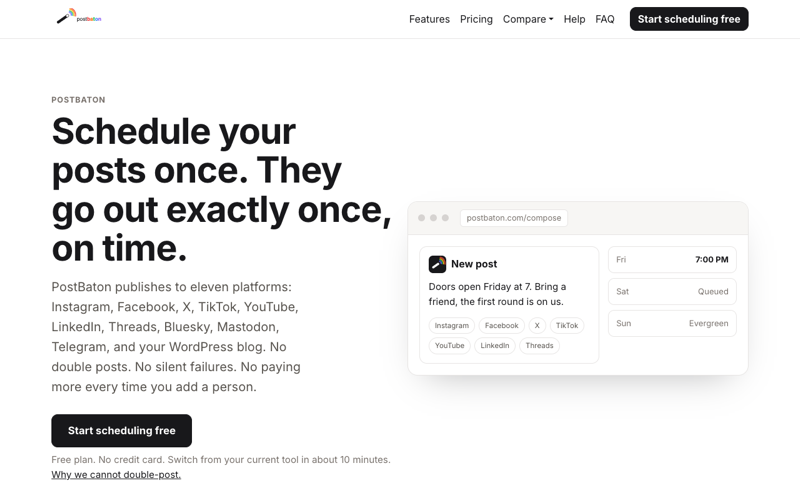Open the Features nav link

point(429,19)
